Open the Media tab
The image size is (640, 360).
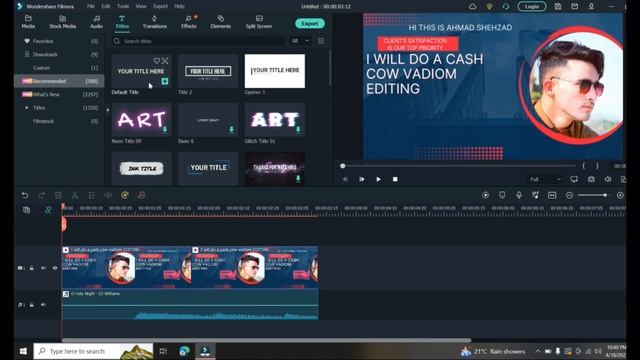pos(28,22)
